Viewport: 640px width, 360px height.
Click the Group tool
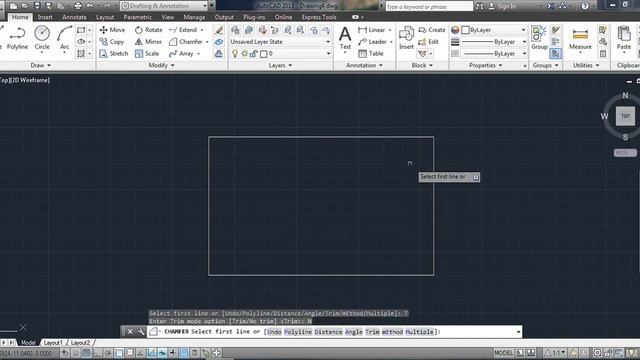(x=539, y=38)
